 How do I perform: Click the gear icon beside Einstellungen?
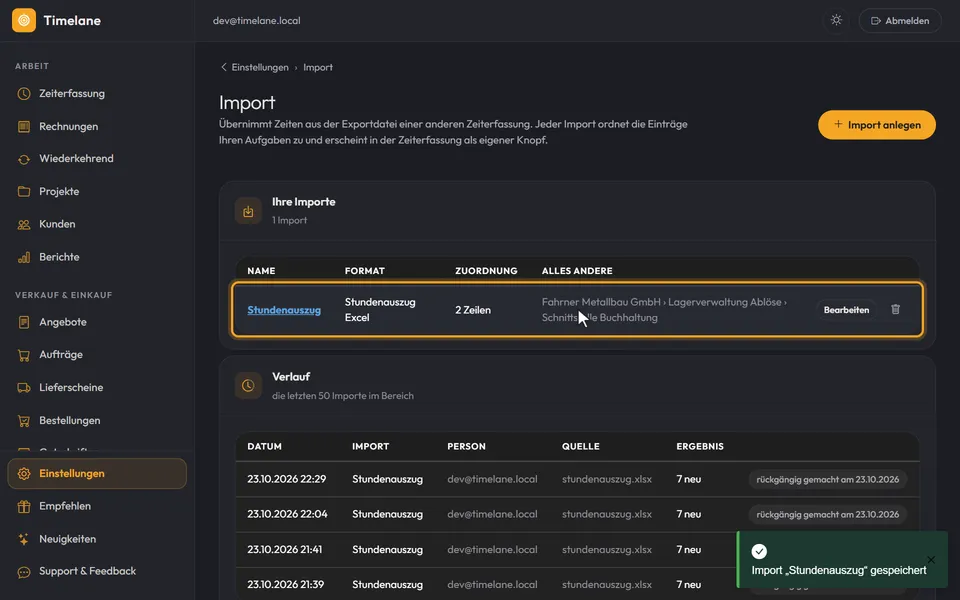[24, 473]
